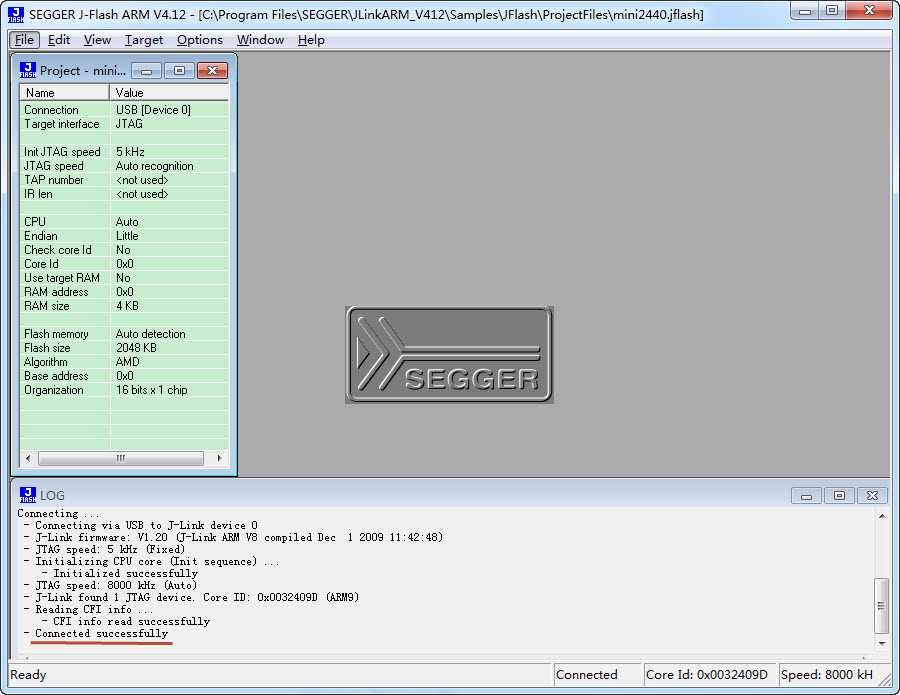Open the Help menu

pos(311,40)
